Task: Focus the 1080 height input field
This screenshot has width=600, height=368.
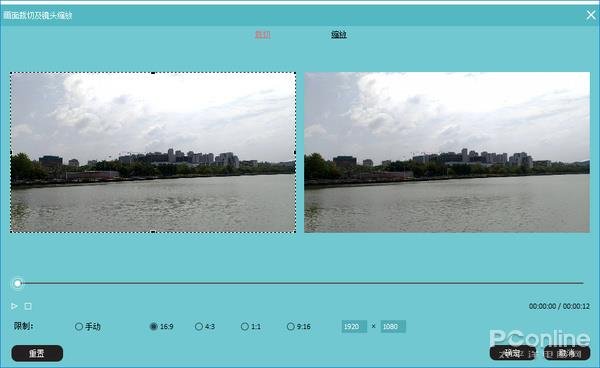Action: point(393,326)
